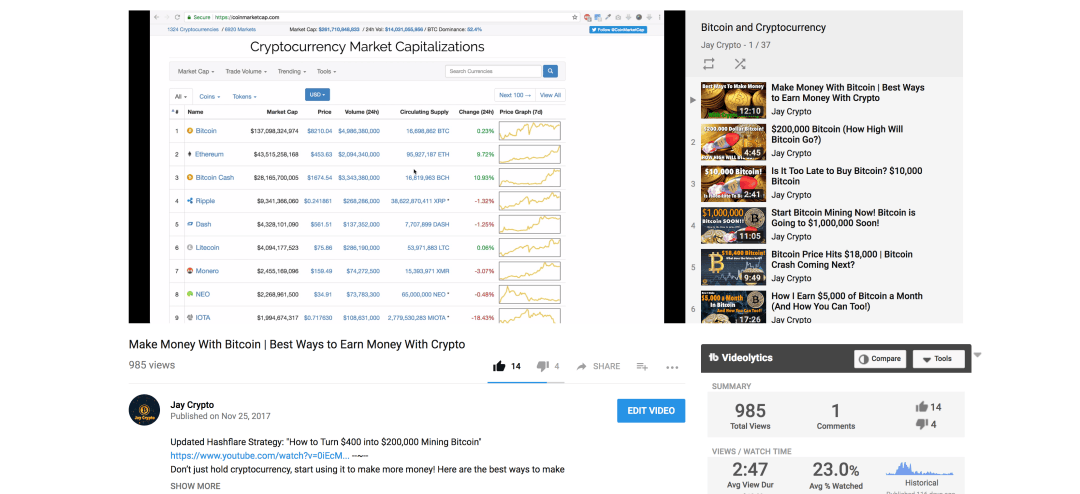Open thumbnail of $10,000 Bitcoin video
Image resolution: width=1080 pixels, height=494 pixels.
tap(733, 183)
